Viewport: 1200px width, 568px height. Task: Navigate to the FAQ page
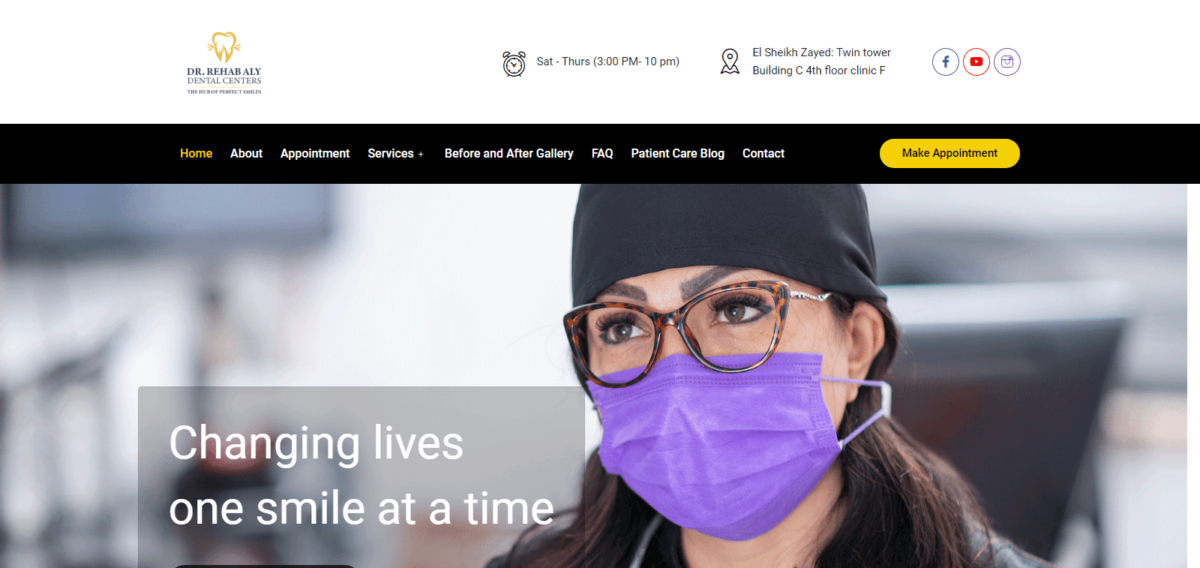click(x=602, y=153)
